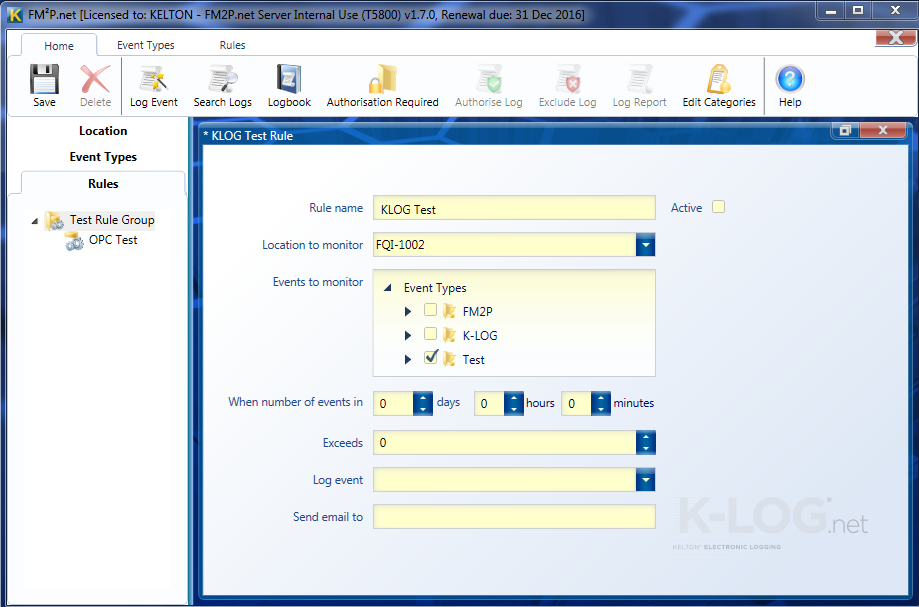Select the Test Rule Group tree item

click(112, 220)
